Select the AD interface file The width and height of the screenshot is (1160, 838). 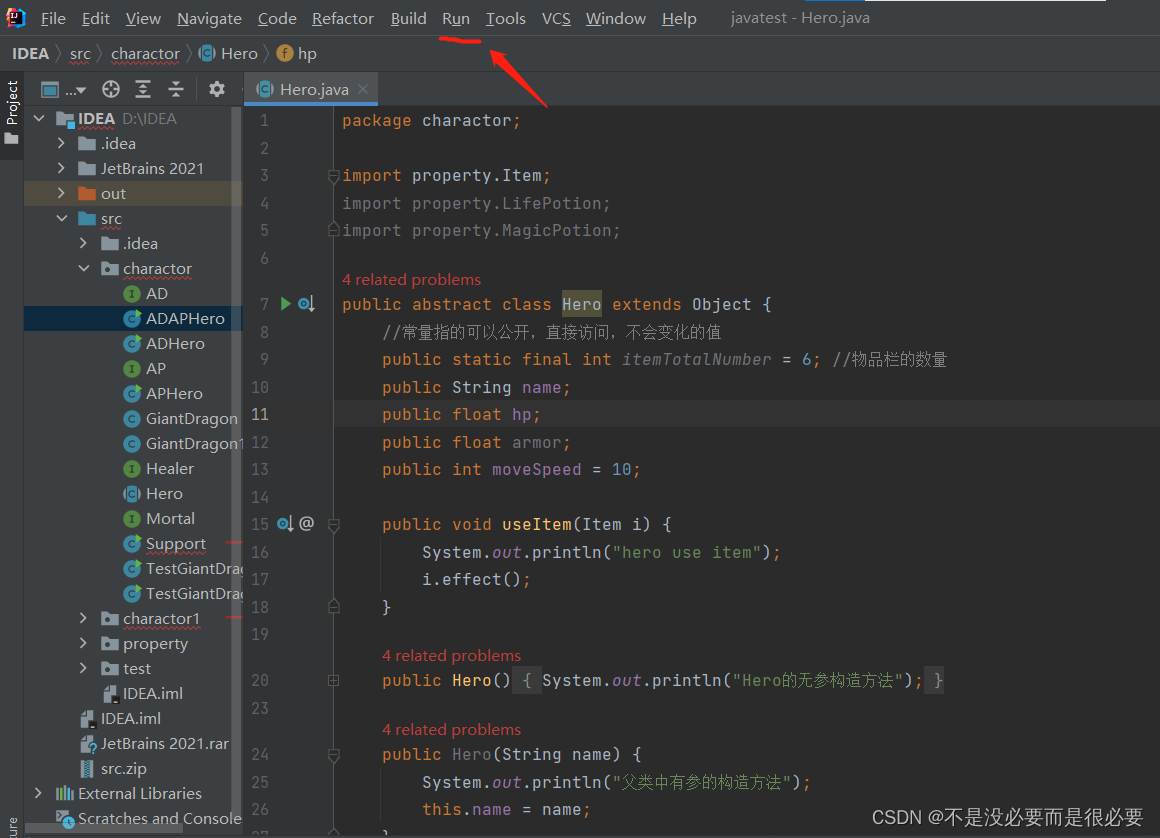[x=146, y=294]
